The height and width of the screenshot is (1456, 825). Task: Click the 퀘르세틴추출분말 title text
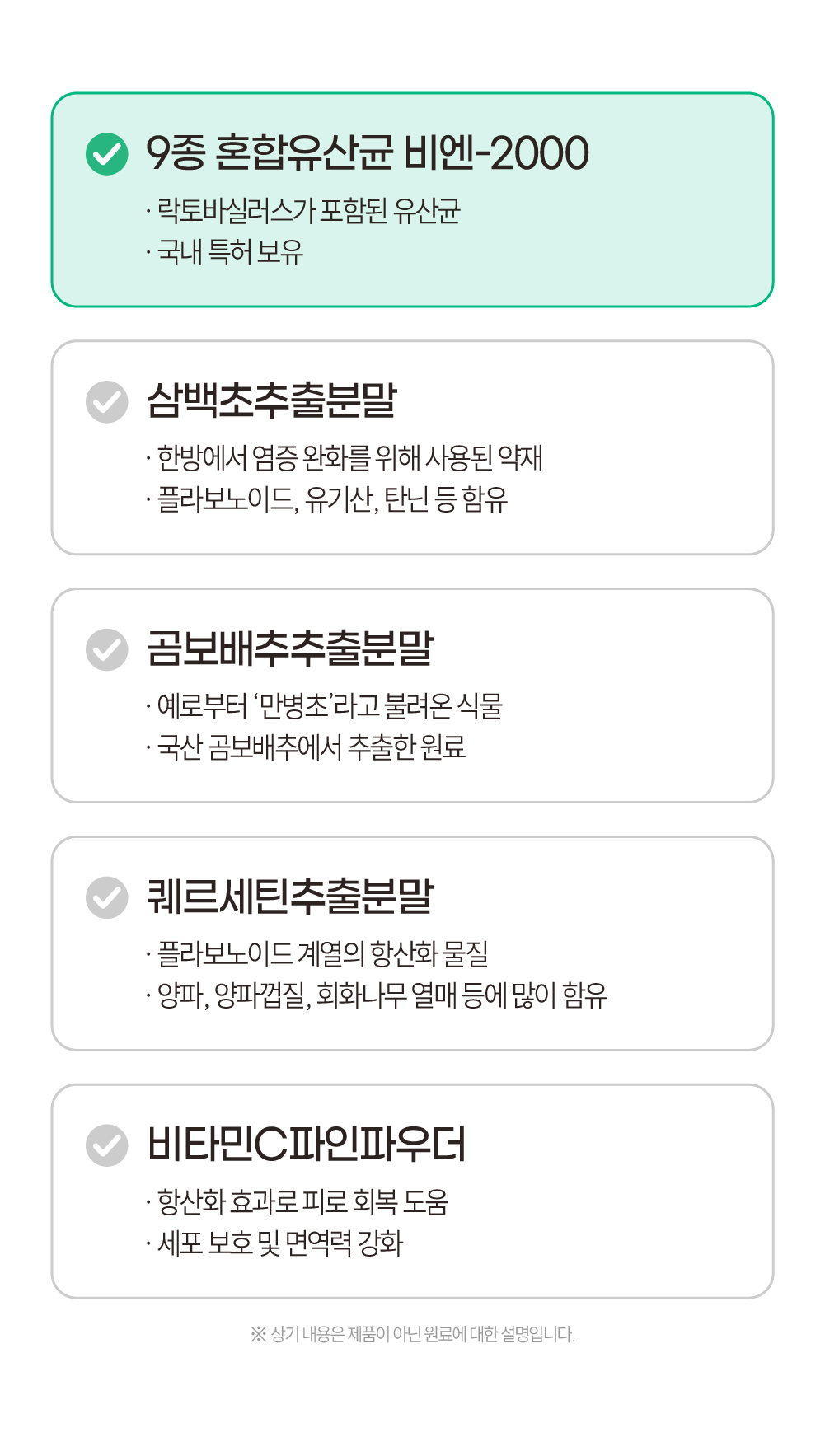click(290, 897)
